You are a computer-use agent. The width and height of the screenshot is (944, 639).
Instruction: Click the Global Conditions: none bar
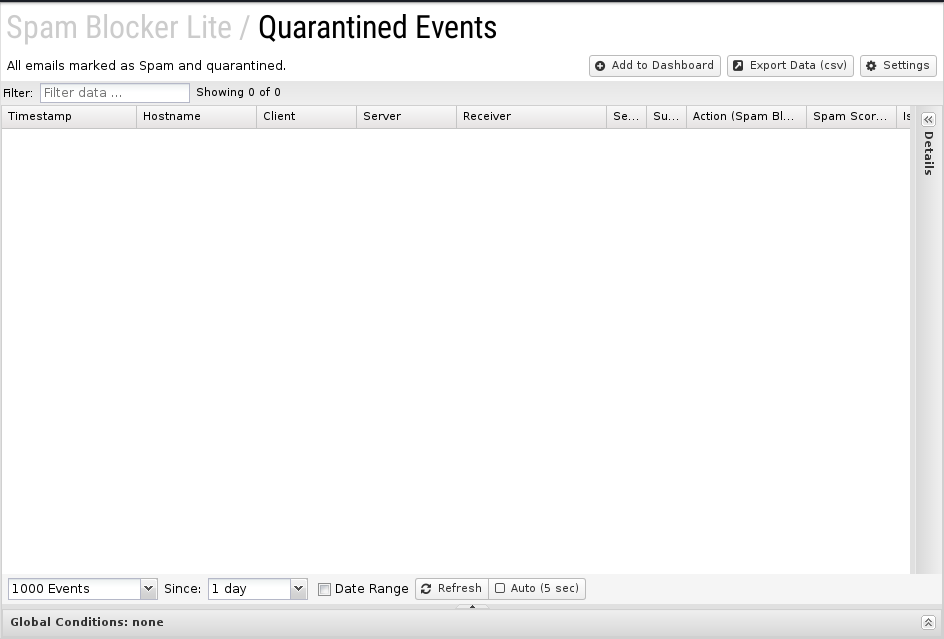(472, 623)
